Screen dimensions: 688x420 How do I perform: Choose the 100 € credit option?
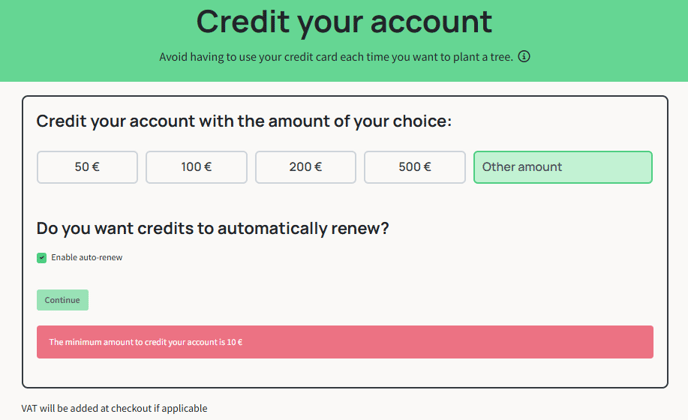point(197,167)
